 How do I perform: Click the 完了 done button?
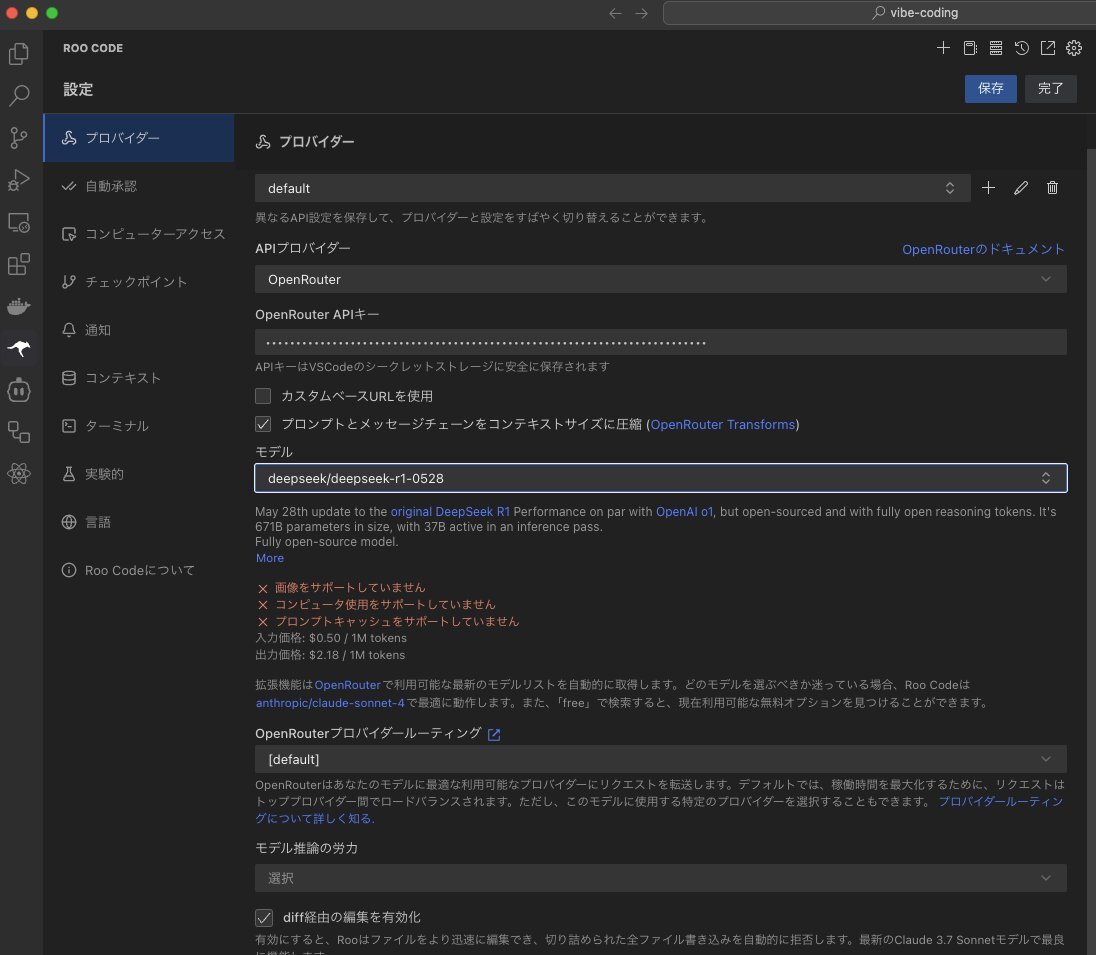pos(1051,89)
